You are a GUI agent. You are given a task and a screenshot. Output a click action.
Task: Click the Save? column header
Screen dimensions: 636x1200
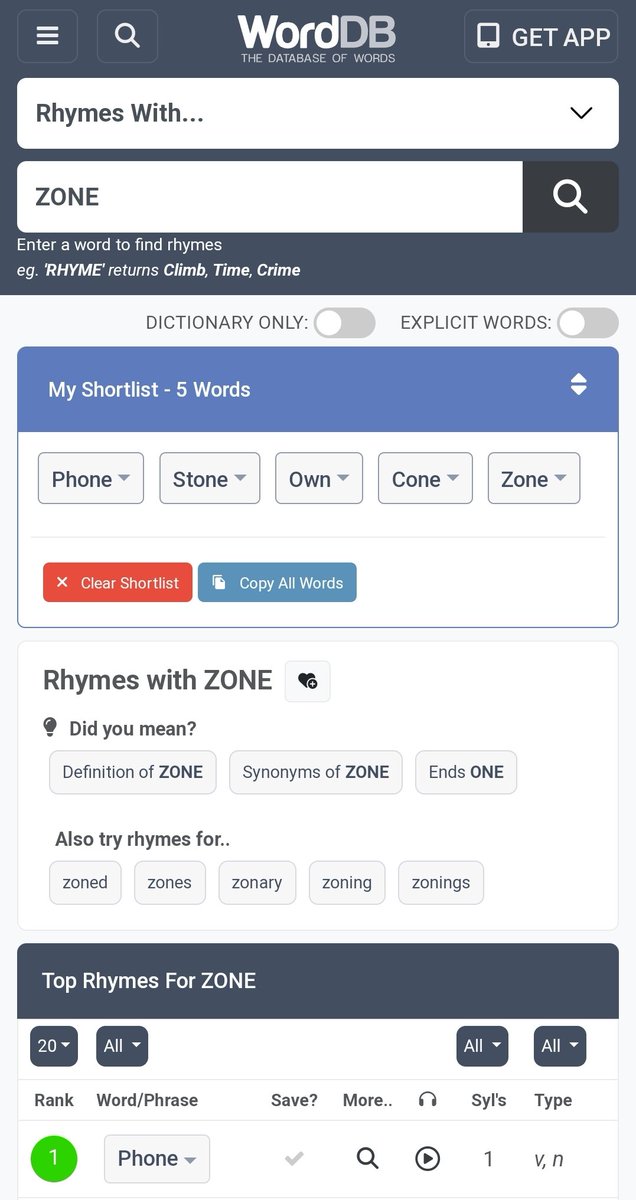294,1100
